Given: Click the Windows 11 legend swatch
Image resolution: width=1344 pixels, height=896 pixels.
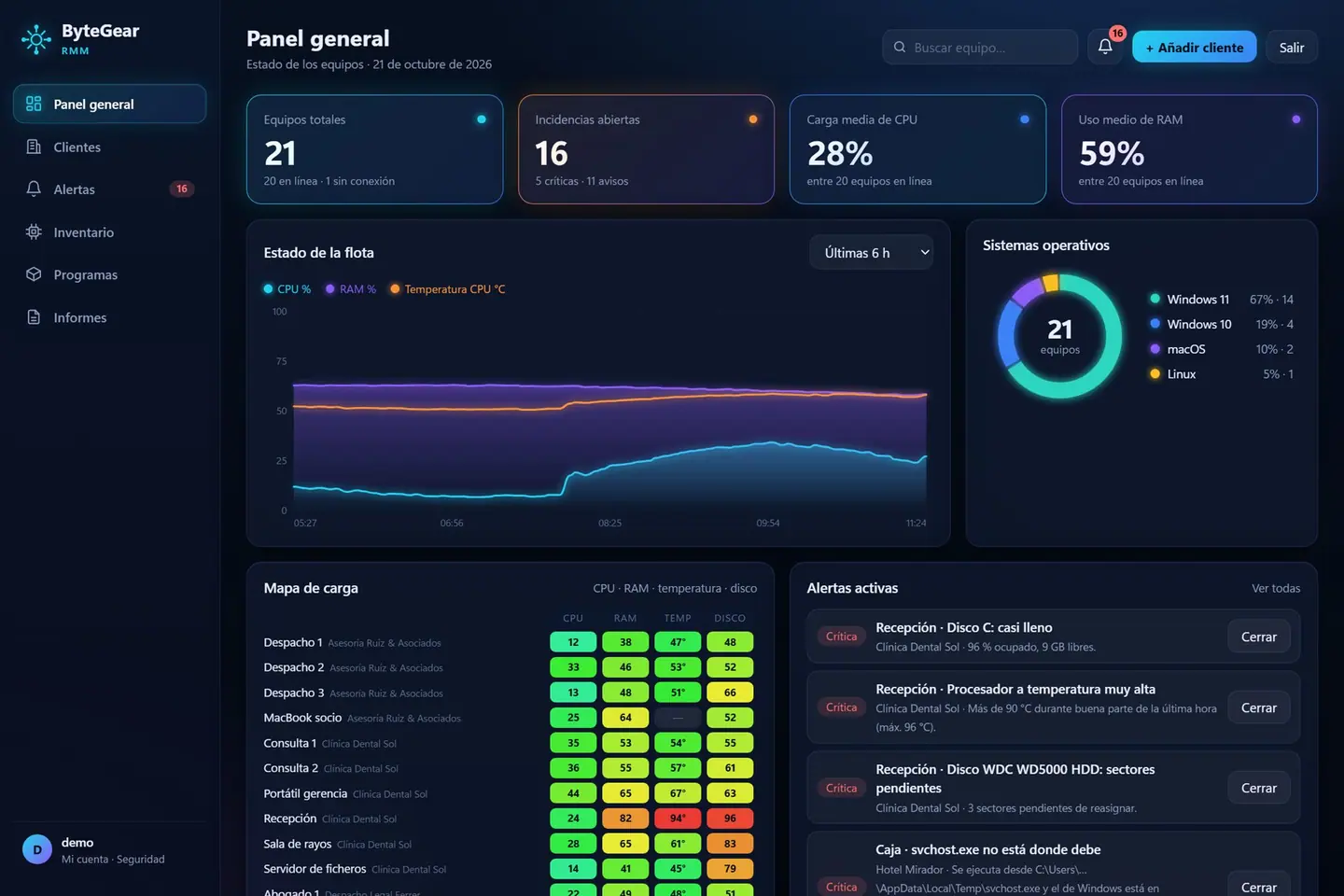Looking at the screenshot, I should [x=1155, y=299].
